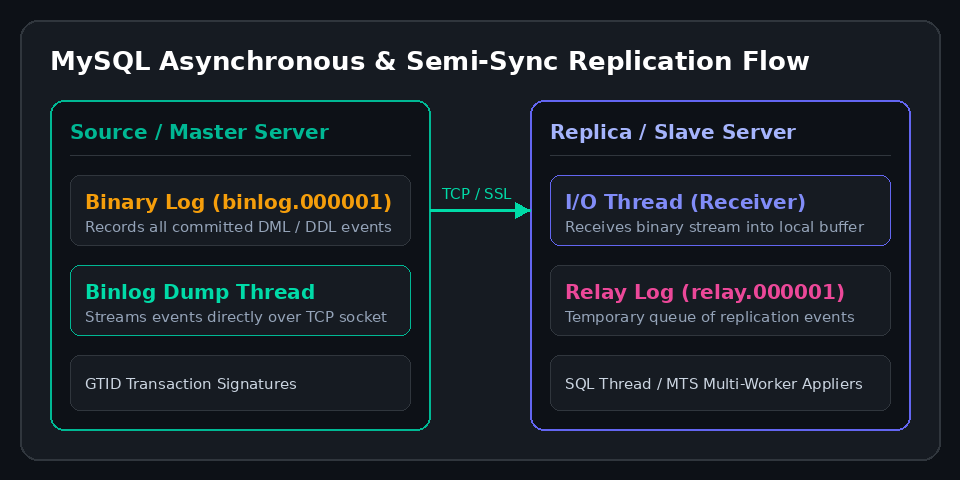The image size is (960, 480).
Task: Click the TCP / SSL connection label
Action: [476, 194]
